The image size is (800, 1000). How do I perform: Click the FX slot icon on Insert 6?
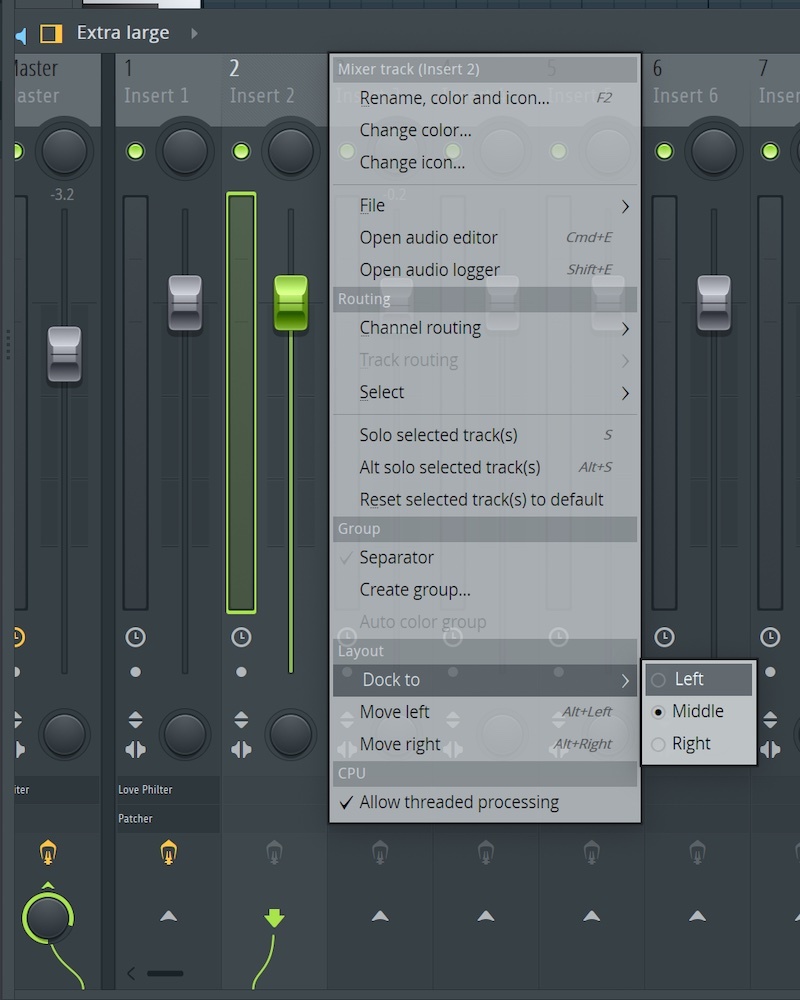697,853
